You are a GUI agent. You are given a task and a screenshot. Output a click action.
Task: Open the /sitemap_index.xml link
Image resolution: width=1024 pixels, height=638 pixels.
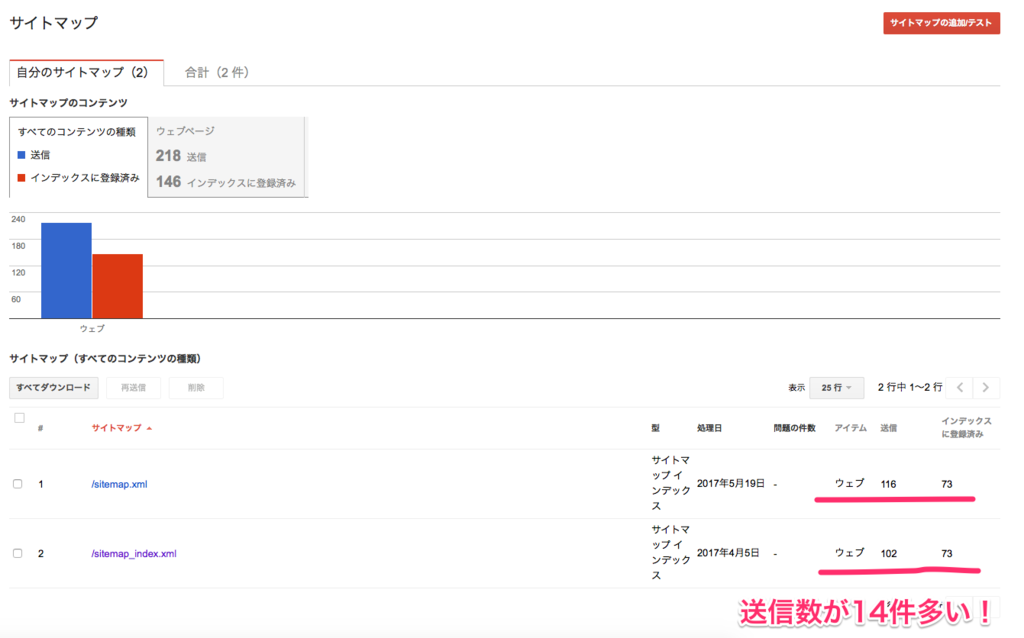[134, 553]
